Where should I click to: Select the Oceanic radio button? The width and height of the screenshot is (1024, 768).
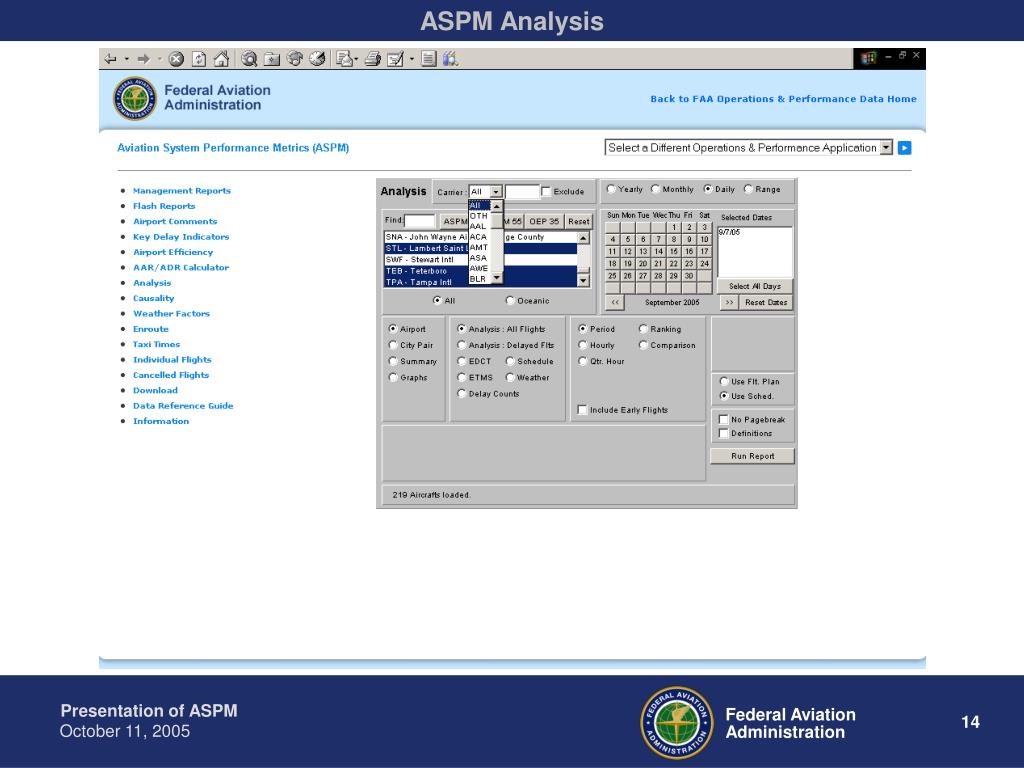(x=510, y=300)
